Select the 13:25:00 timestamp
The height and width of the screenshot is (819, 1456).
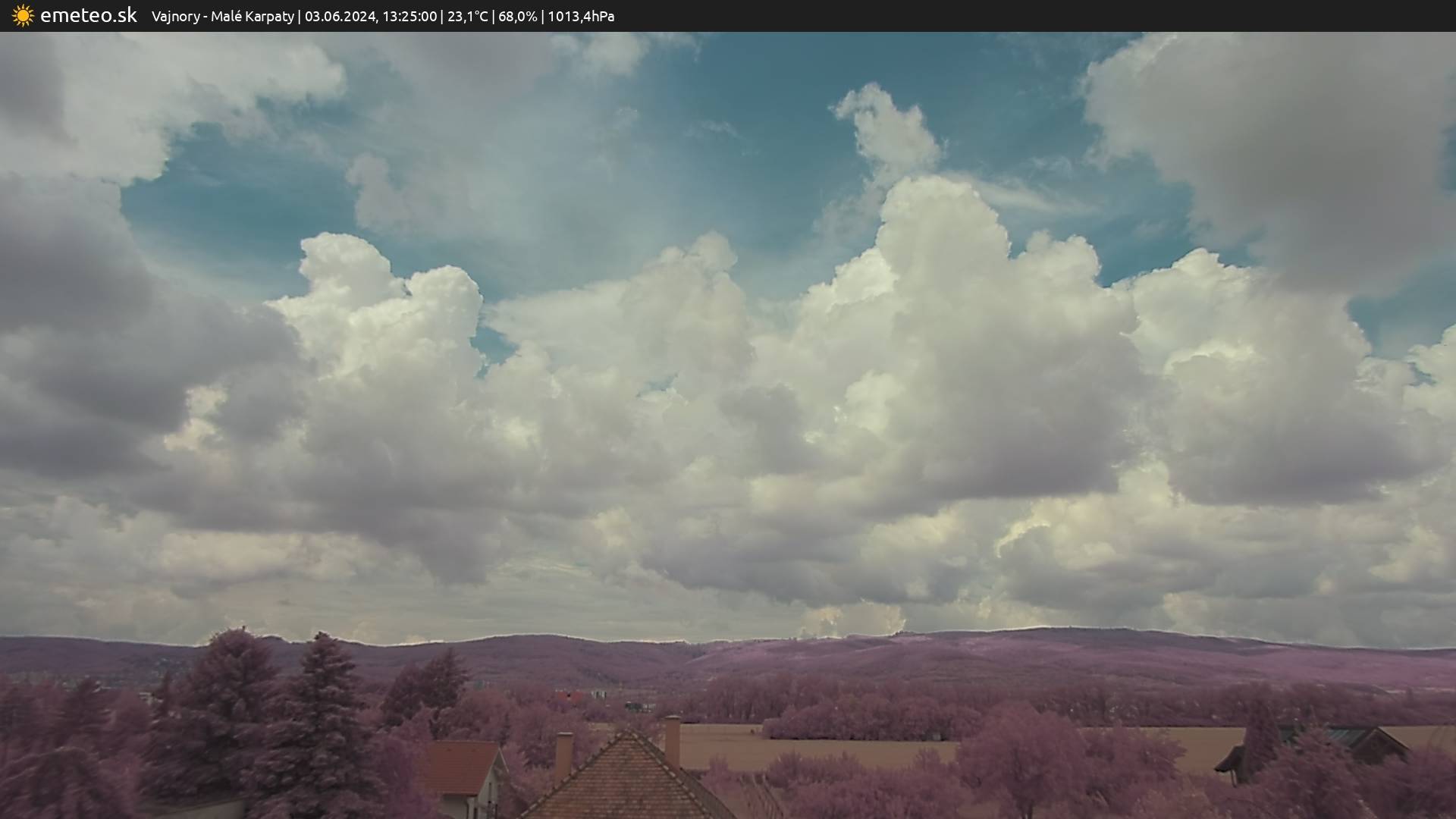point(409,16)
